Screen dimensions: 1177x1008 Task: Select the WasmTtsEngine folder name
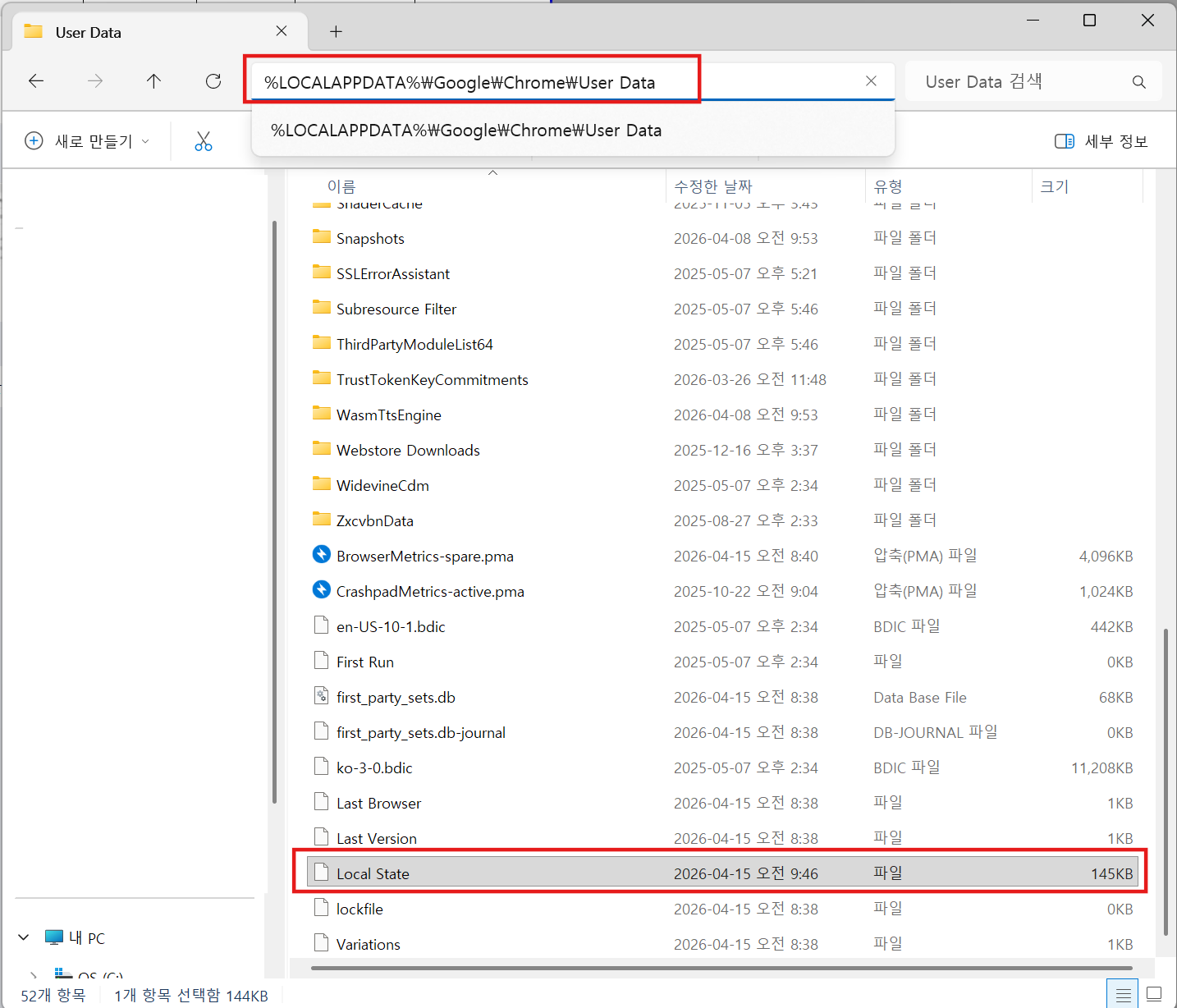coord(389,415)
